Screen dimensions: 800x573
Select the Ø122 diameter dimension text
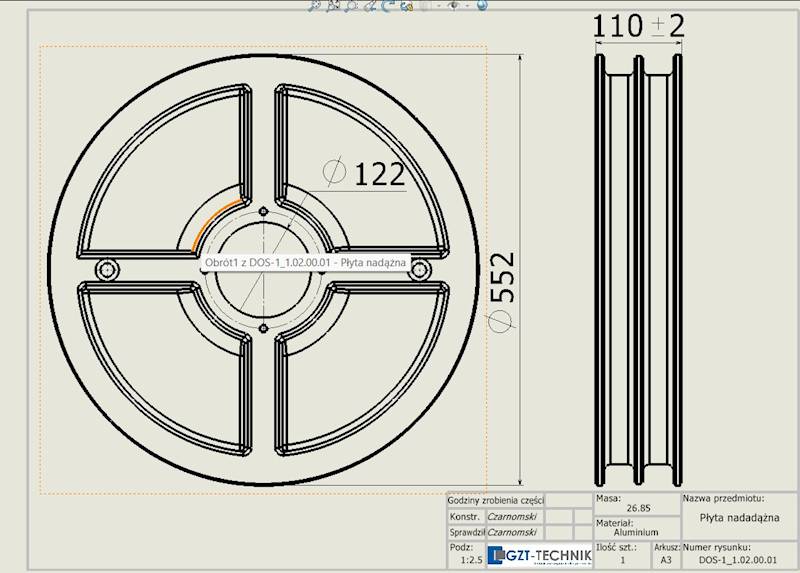point(379,174)
